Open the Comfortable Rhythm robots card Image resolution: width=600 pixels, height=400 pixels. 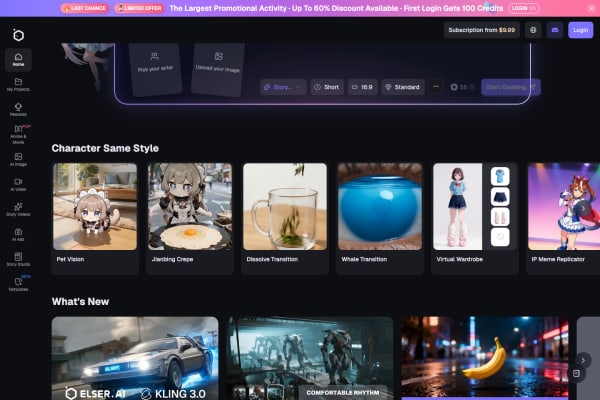pyautogui.click(x=310, y=358)
